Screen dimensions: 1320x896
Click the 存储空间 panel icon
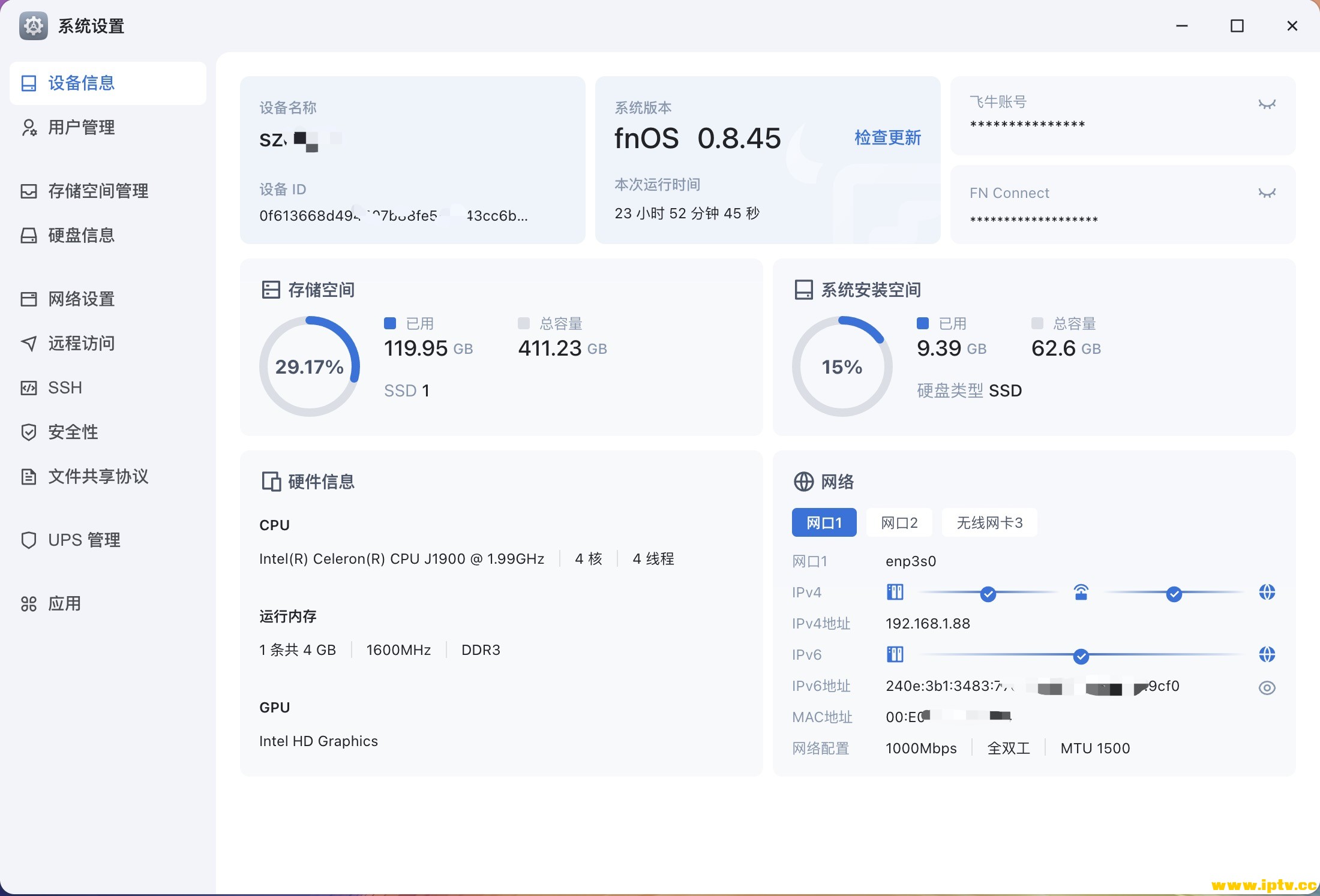(x=271, y=290)
